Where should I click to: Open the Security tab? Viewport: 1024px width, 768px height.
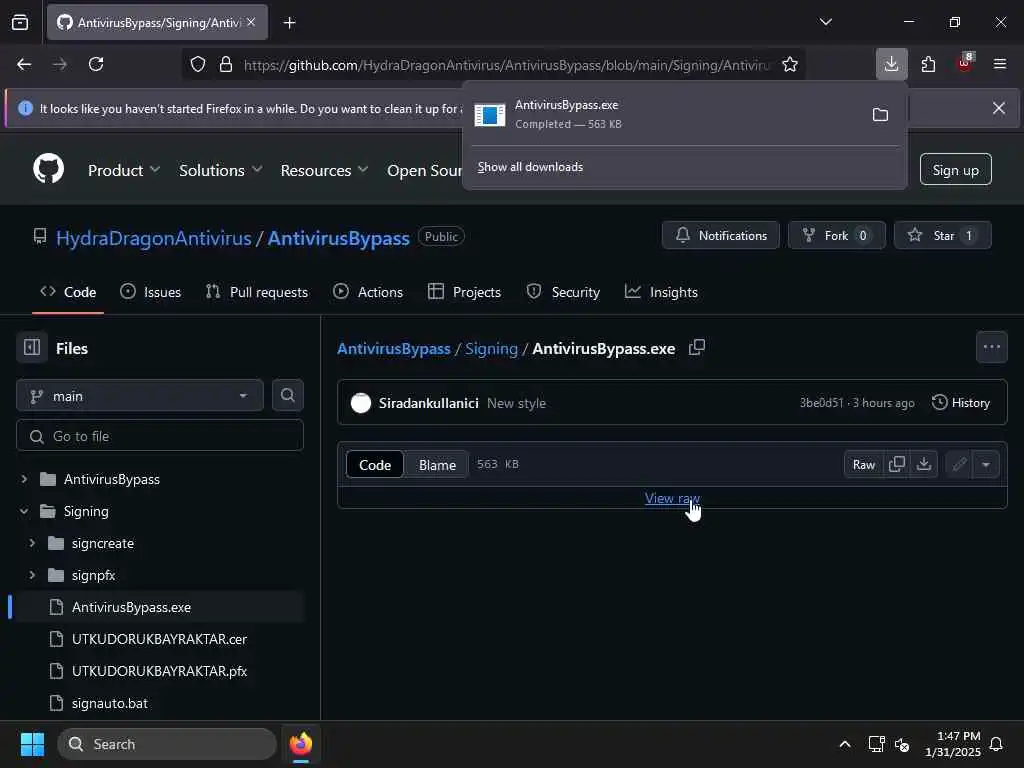pyautogui.click(x=563, y=292)
